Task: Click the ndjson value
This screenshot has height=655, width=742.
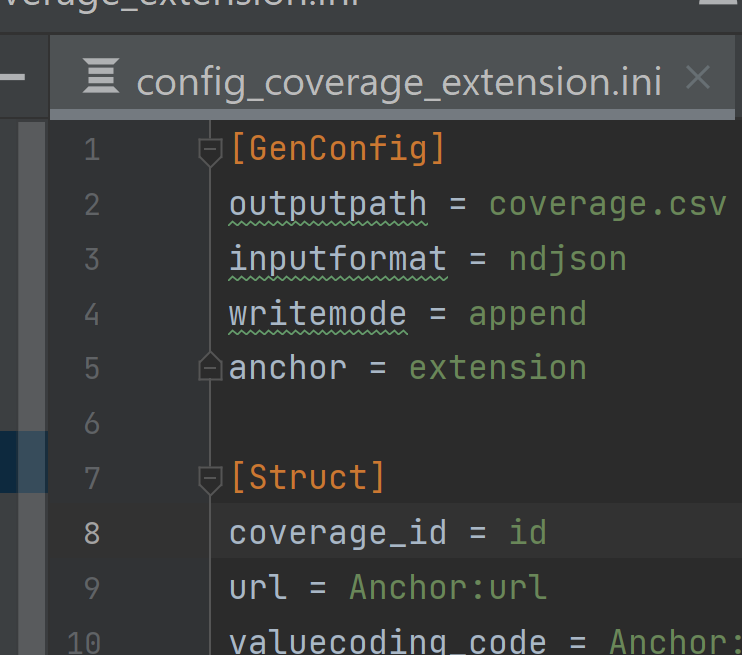Action: click(x=568, y=259)
